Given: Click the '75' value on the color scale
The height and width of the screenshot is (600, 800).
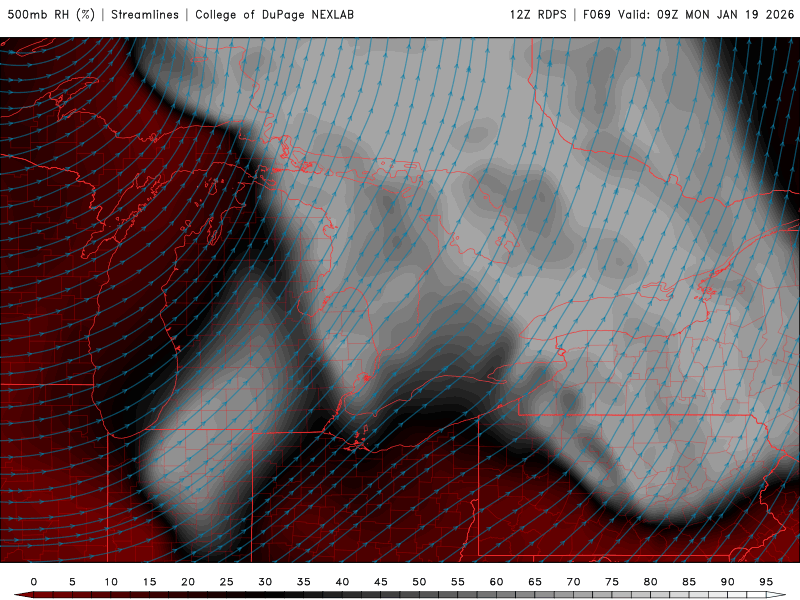Looking at the screenshot, I should coord(612,582).
